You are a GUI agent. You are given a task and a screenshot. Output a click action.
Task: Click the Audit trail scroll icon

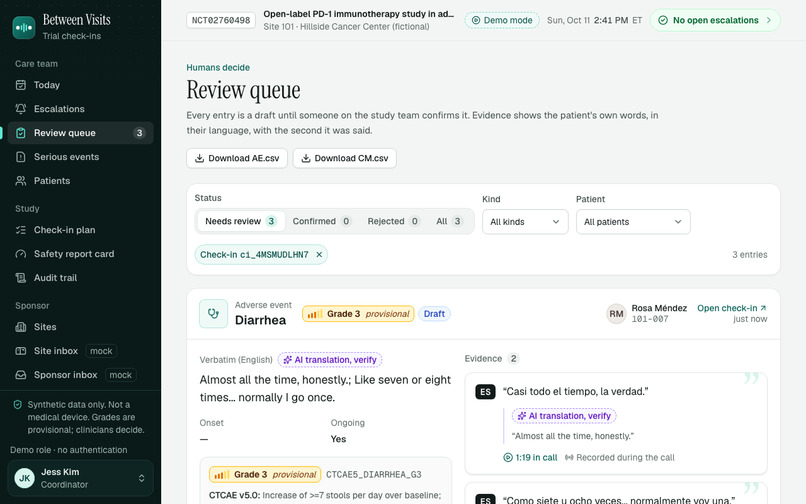pyautogui.click(x=21, y=278)
